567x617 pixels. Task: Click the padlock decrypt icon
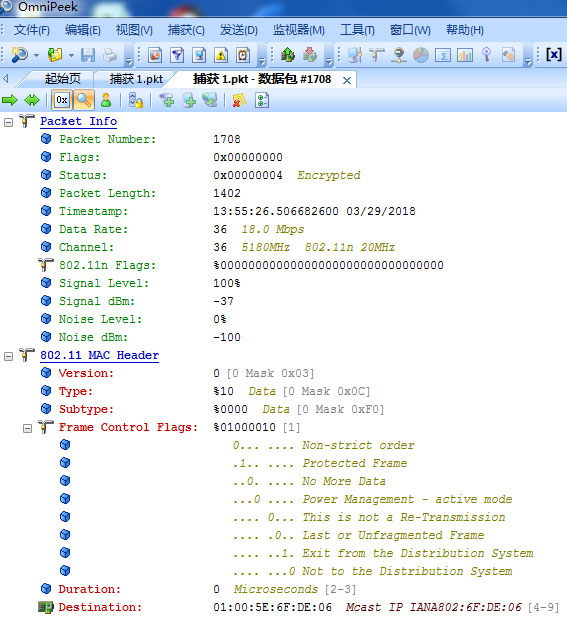[136, 100]
